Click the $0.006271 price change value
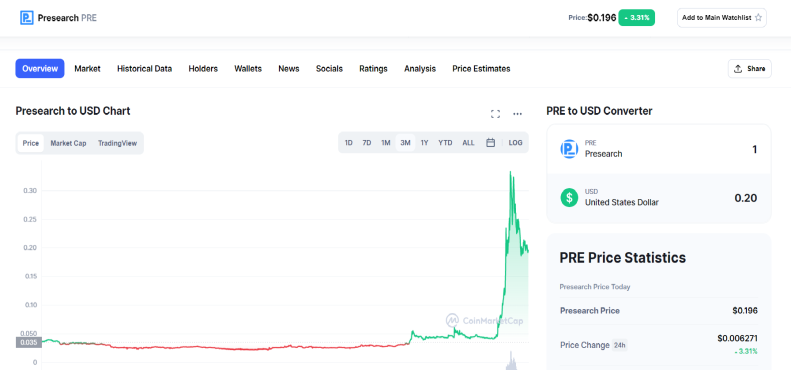Viewport: 791px width, 370px height. pyautogui.click(x=737, y=338)
